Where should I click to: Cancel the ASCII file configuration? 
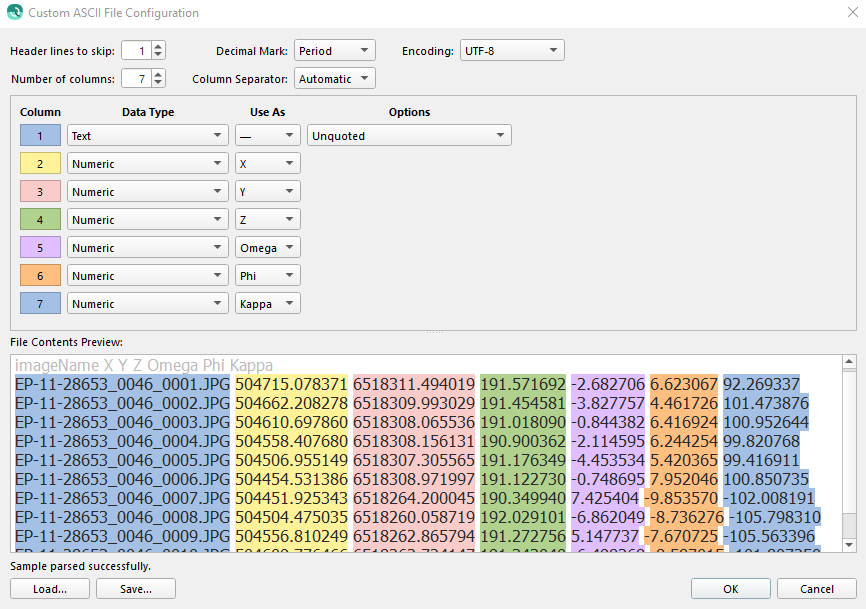[x=818, y=589]
